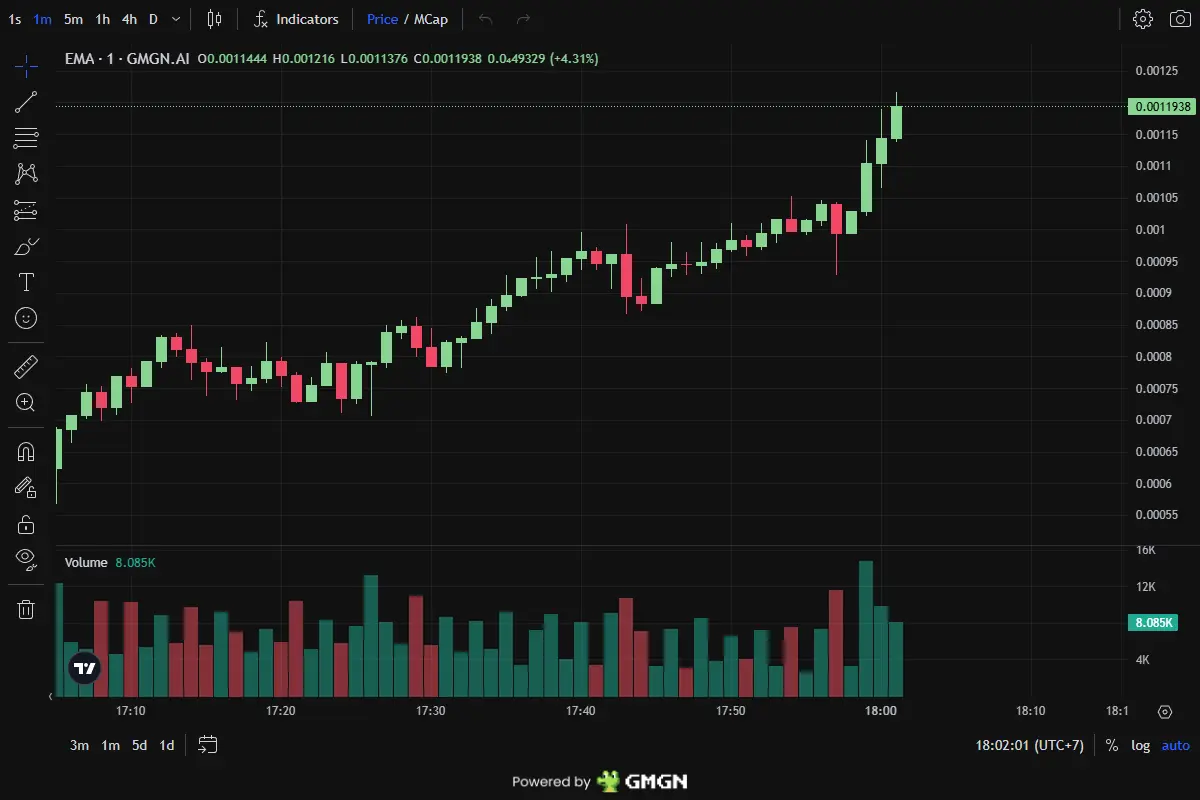1200x800 pixels.
Task: Switch chart to MCap mode
Action: coord(431,19)
